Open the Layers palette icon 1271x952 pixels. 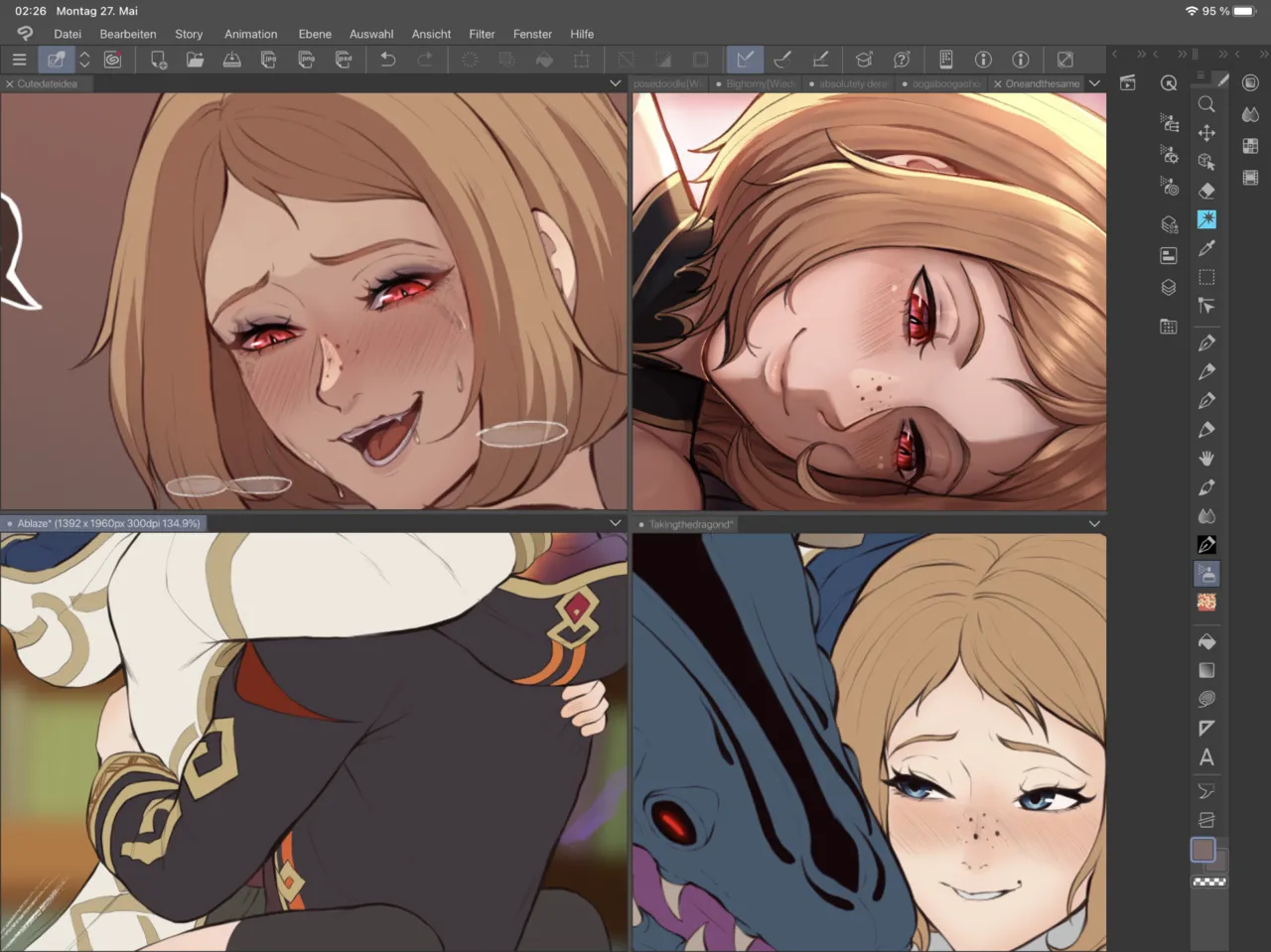pyautogui.click(x=1169, y=288)
